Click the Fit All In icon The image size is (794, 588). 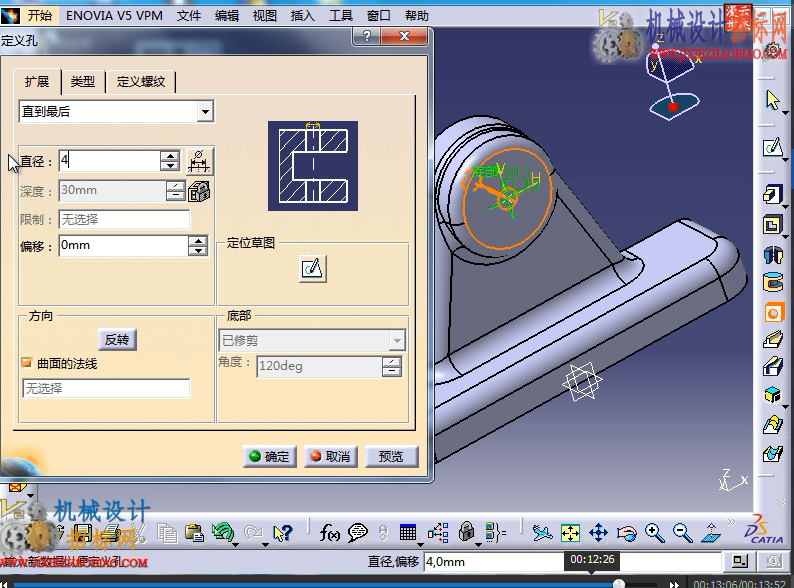[x=570, y=533]
